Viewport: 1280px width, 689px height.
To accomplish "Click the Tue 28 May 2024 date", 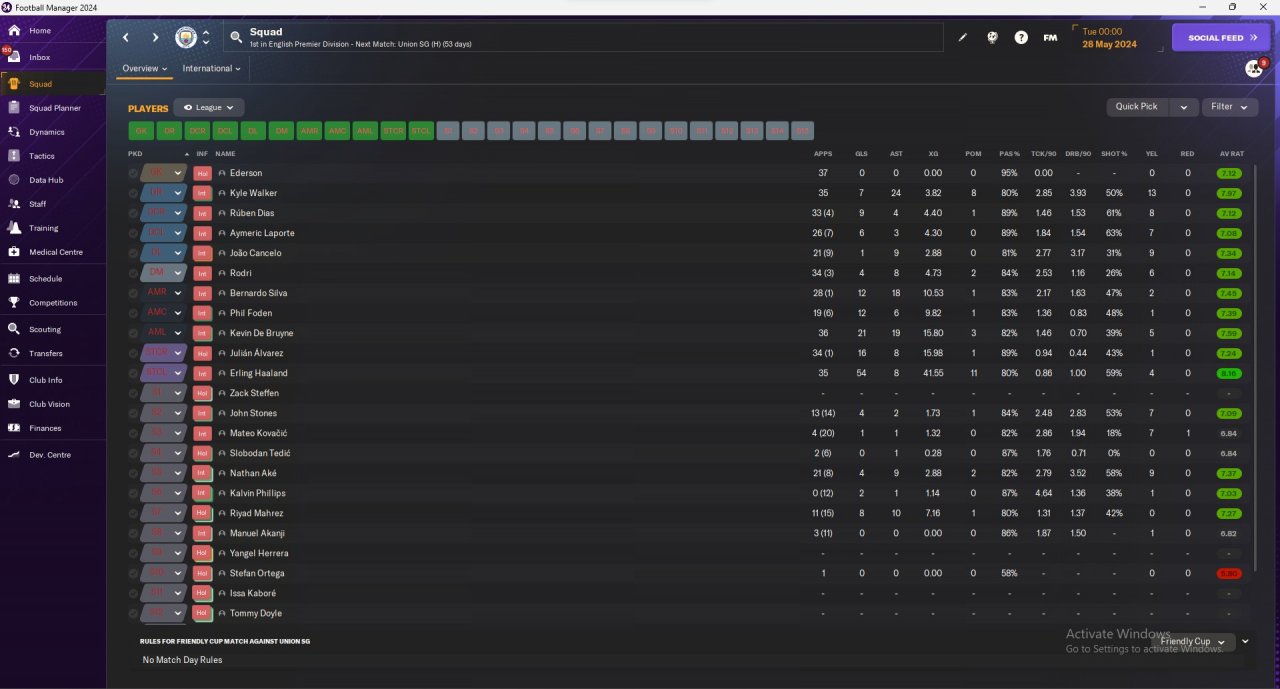I will tap(1109, 38).
